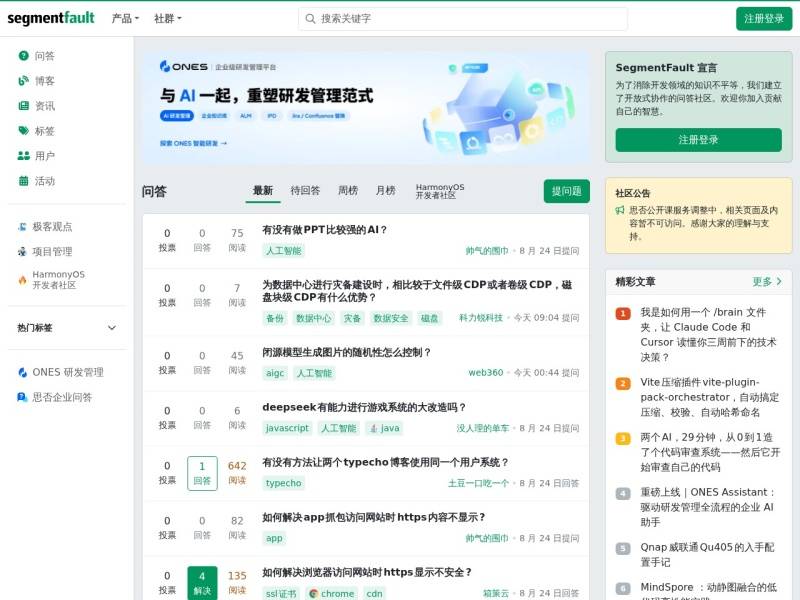Image resolution: width=800 pixels, height=600 pixels.
Task: Expand the 社群 dropdown menu
Action: click(168, 18)
